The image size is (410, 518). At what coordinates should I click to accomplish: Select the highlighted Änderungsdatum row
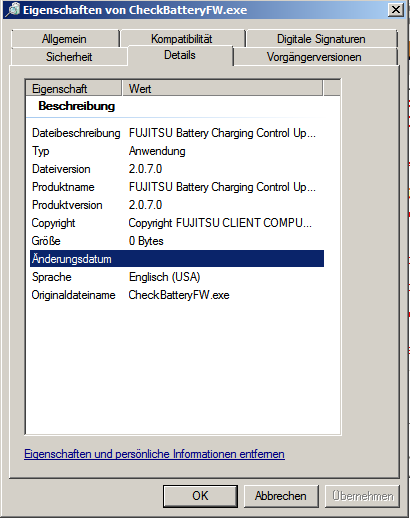click(177, 259)
